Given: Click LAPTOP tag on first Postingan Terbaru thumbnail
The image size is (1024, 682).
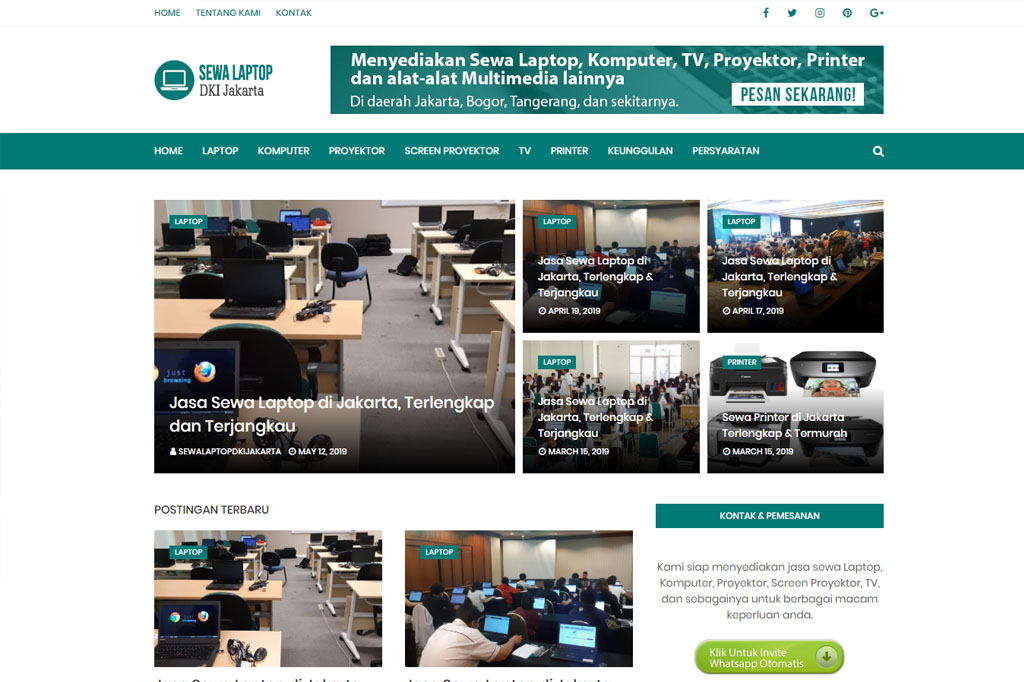Looking at the screenshot, I should [188, 552].
